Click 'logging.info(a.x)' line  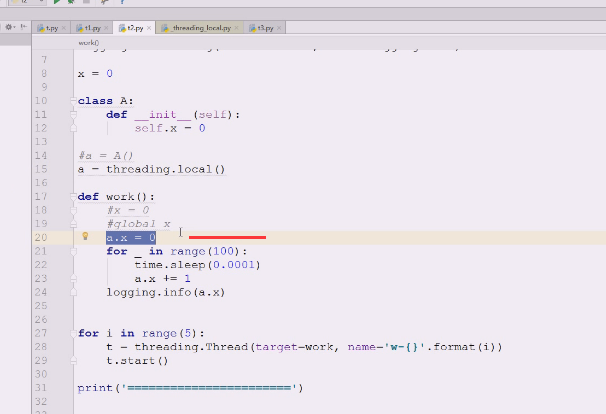(165, 292)
